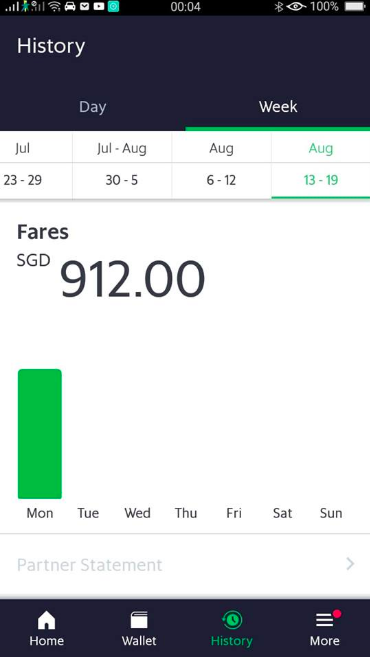
Task: Tap the YouTube notification icon
Action: (99, 7)
